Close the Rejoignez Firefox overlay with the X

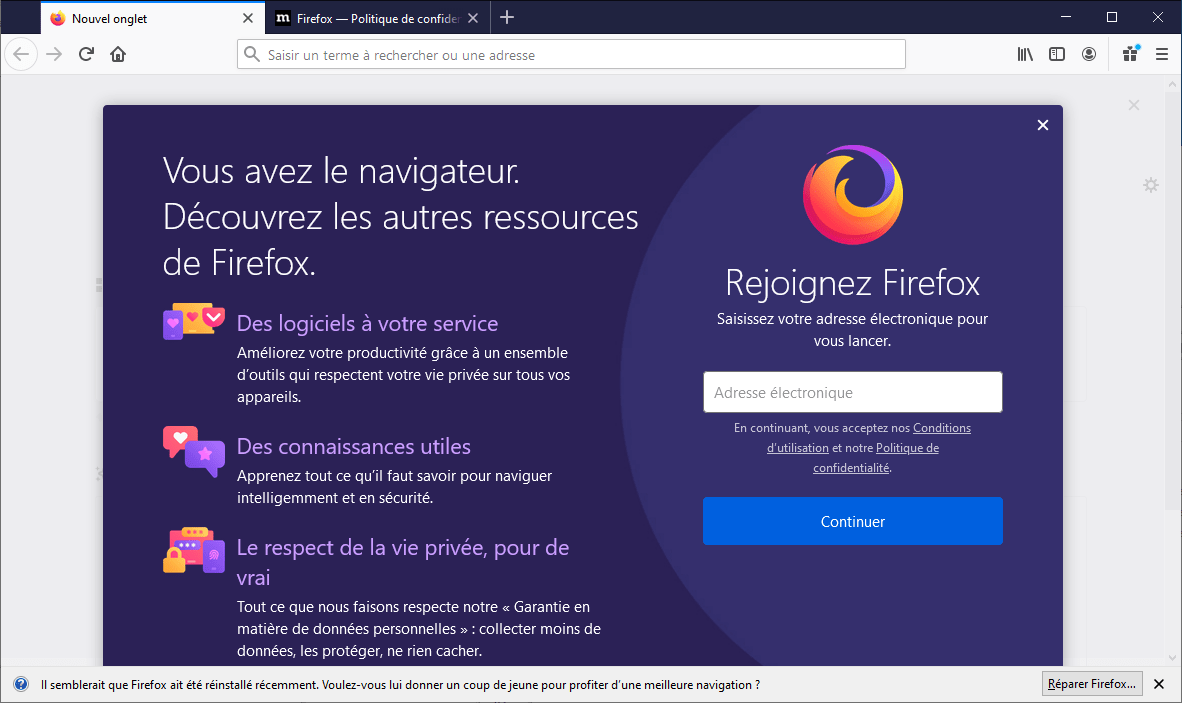click(1043, 125)
